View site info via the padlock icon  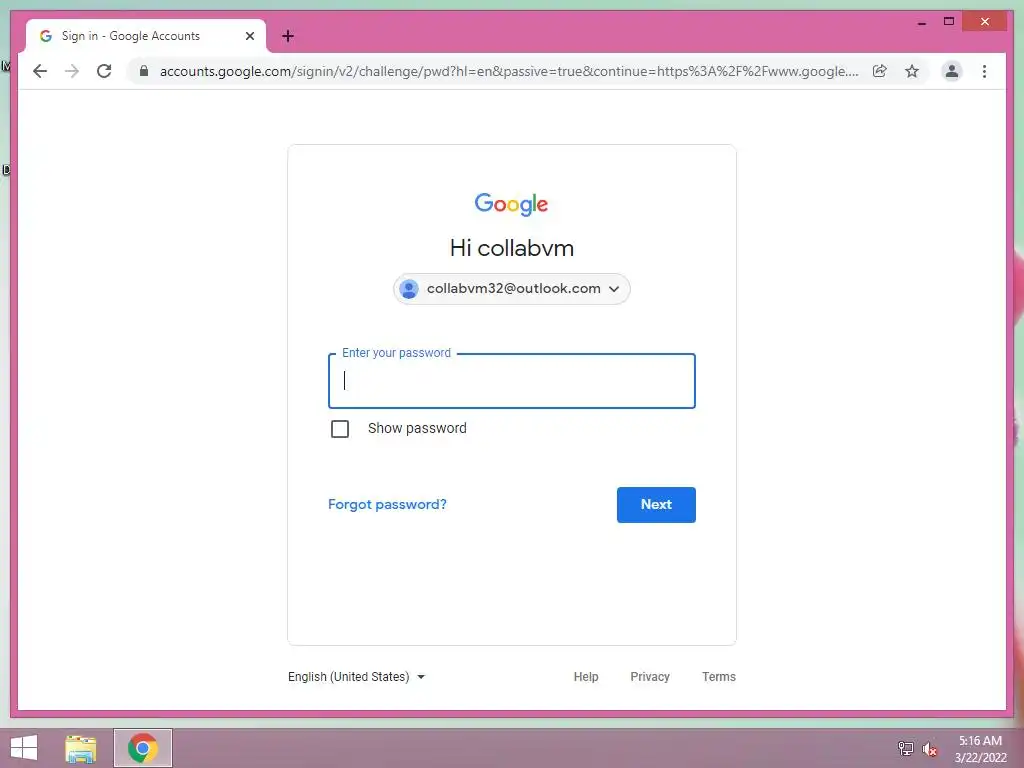(144, 71)
